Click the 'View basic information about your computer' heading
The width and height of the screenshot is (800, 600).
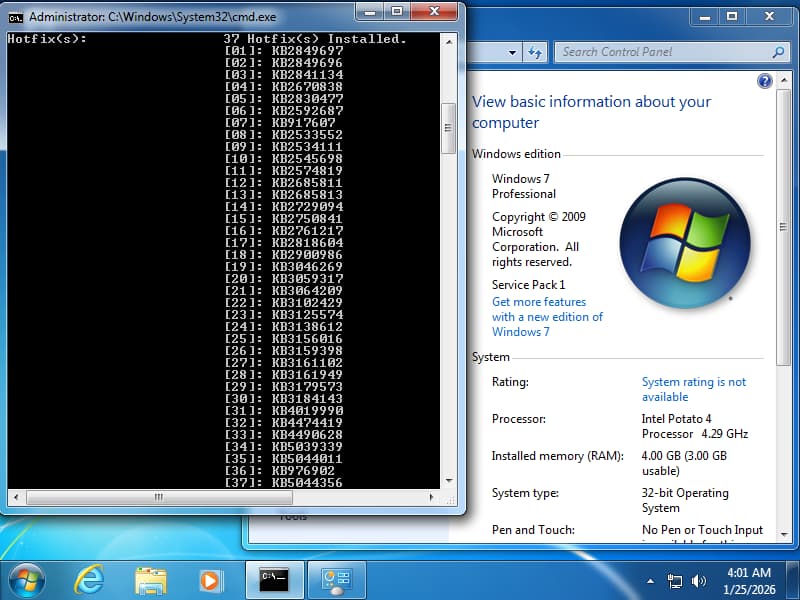pyautogui.click(x=591, y=112)
